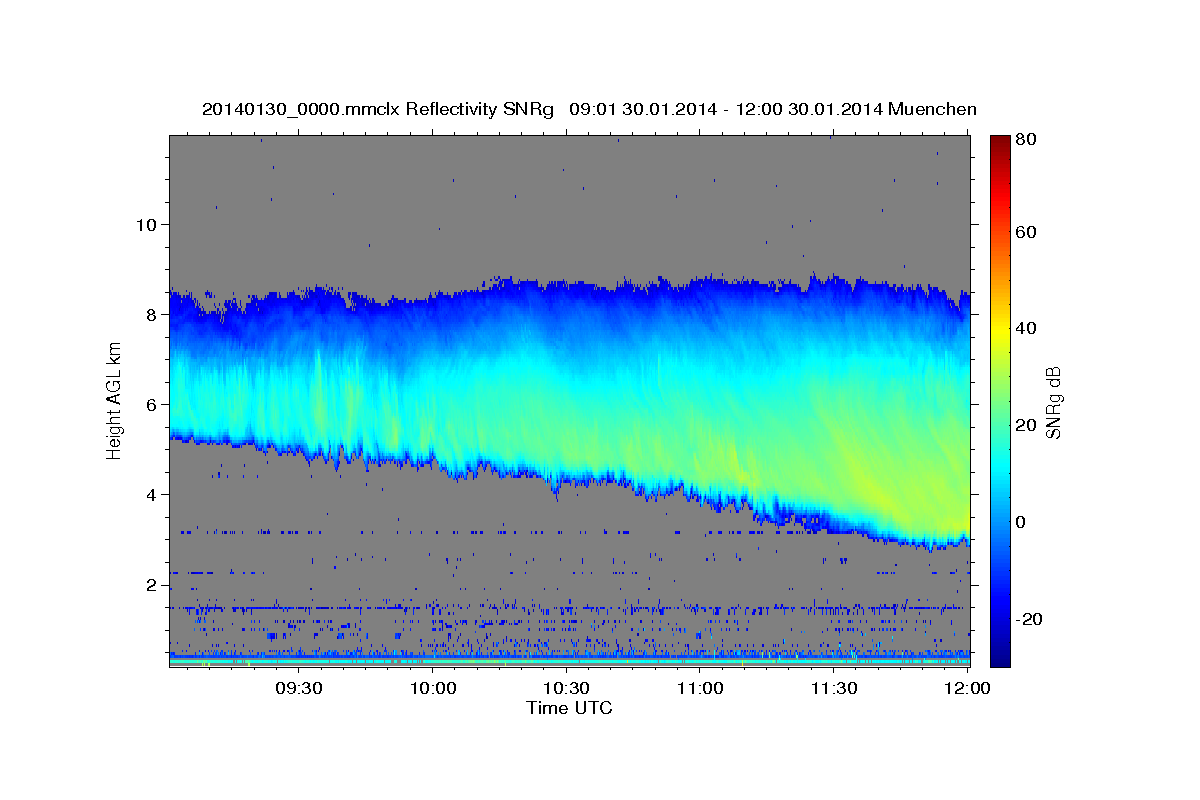Viewport: 1200px width, 800px height.
Task: Click the colorbar at the 40 dB yellow level
Action: pos(999,328)
